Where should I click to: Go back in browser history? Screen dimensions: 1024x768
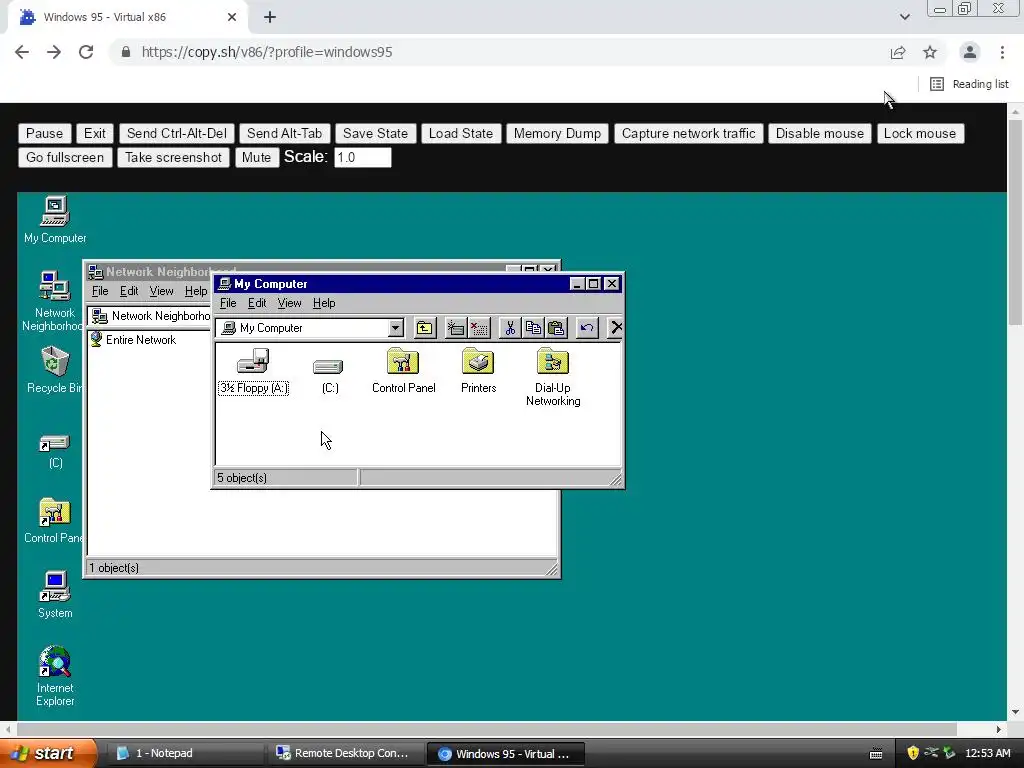pyautogui.click(x=22, y=52)
